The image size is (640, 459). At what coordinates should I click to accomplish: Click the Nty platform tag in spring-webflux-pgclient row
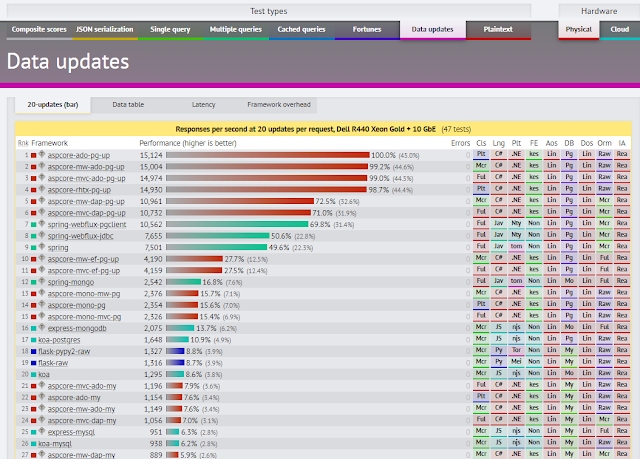click(x=516, y=224)
